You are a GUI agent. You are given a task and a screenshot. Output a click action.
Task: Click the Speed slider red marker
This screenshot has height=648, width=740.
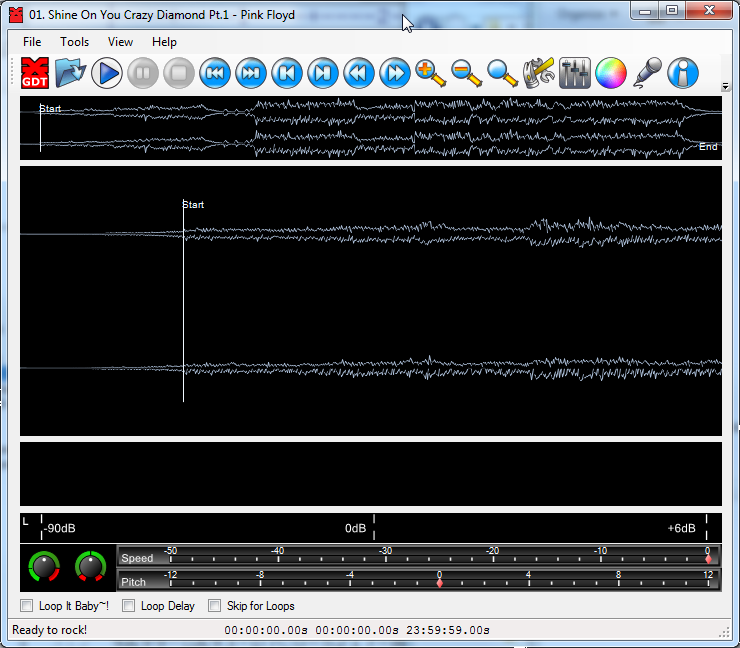(x=708, y=559)
